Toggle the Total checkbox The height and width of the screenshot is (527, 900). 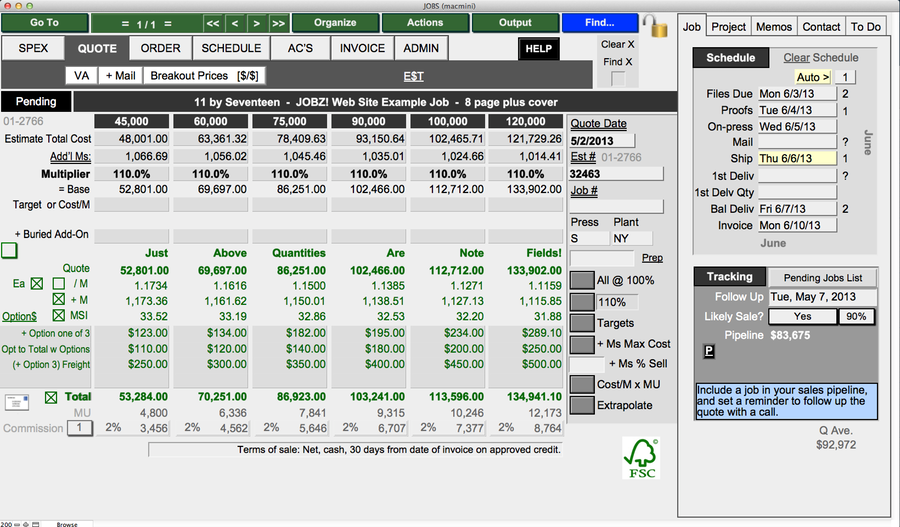52,398
